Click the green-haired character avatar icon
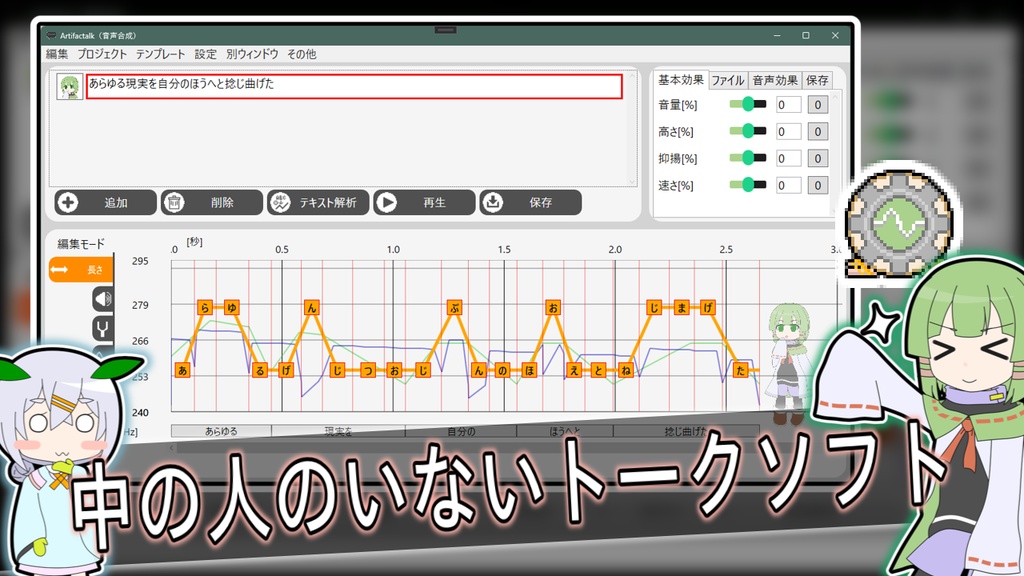This screenshot has width=1024, height=576. pos(69,86)
